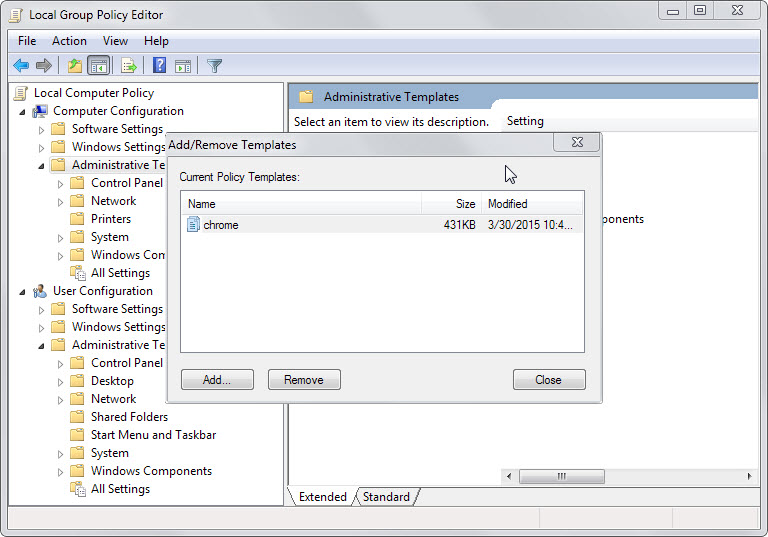
Task: Expand Software Settings under Computer Configuration
Action: point(42,130)
